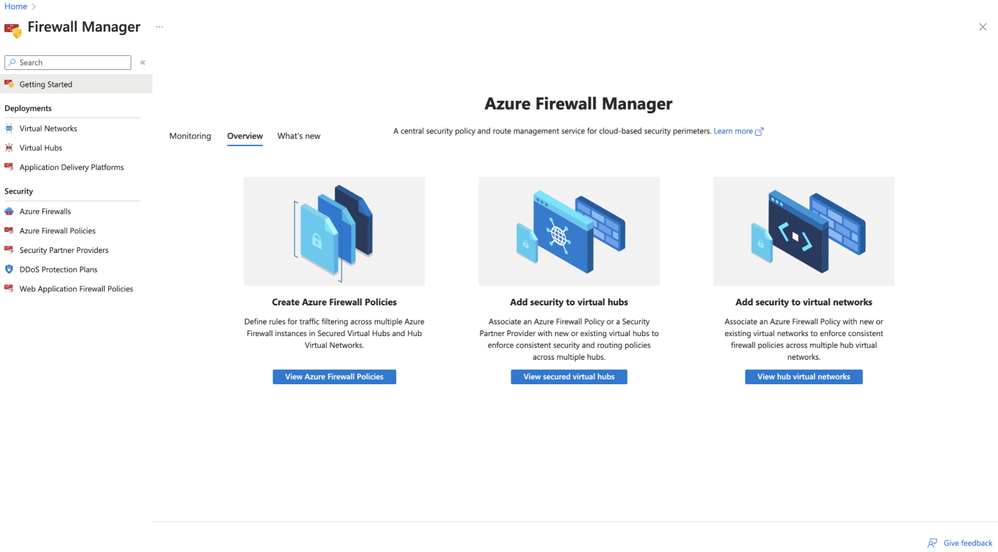Click View secured virtual hubs button
Viewport: 998px width, 552px height.
(x=569, y=377)
